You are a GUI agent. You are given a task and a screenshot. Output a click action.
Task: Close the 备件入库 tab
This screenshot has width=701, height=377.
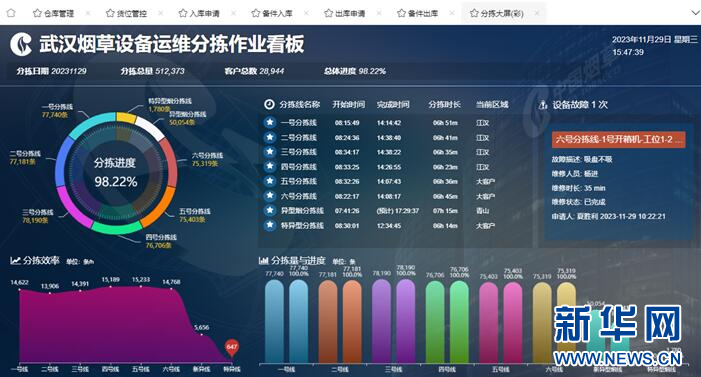tap(306, 13)
